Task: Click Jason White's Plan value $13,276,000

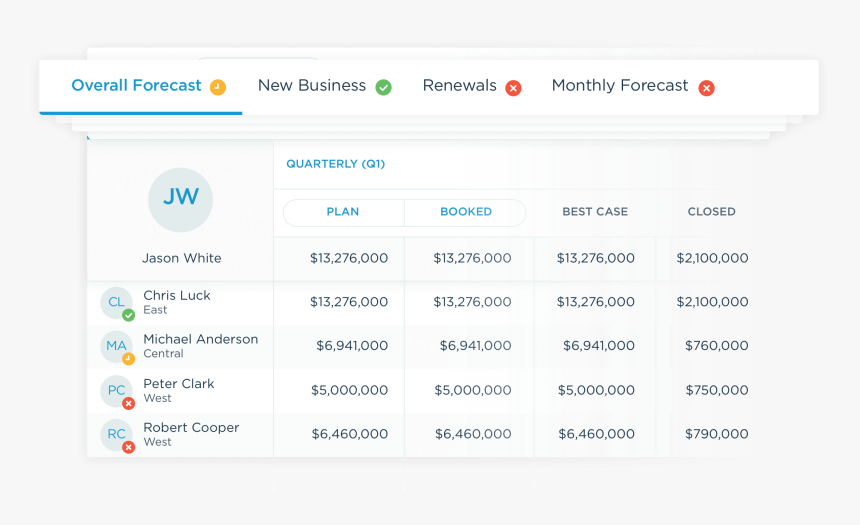Action: (x=349, y=258)
